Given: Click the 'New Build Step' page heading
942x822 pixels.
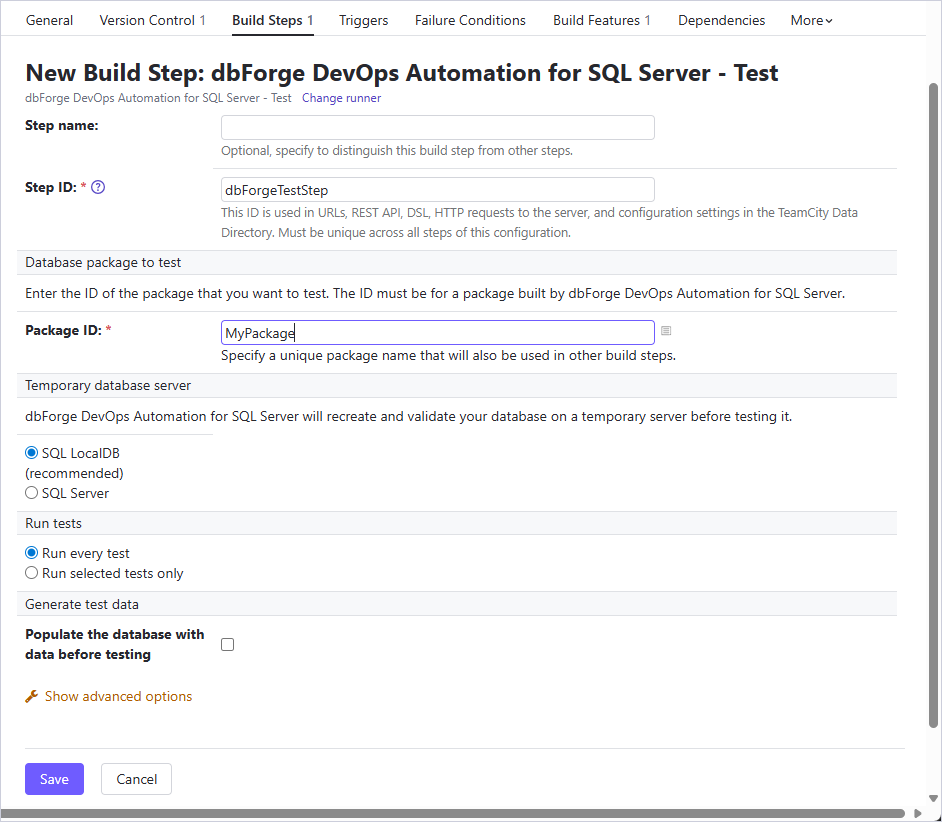Looking at the screenshot, I should pyautogui.click(x=401, y=73).
